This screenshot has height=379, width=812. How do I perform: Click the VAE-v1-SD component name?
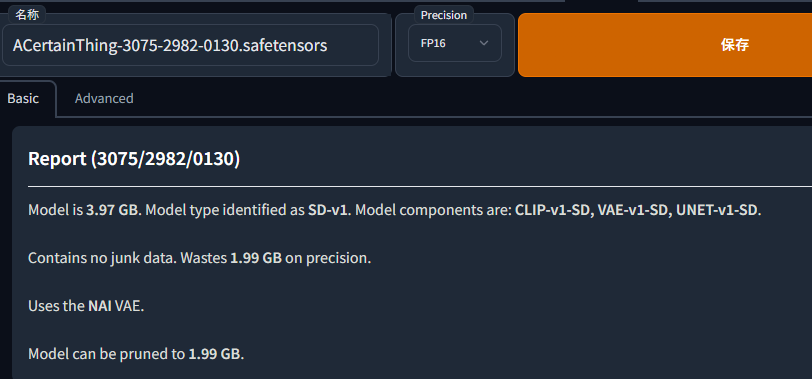tap(634, 210)
